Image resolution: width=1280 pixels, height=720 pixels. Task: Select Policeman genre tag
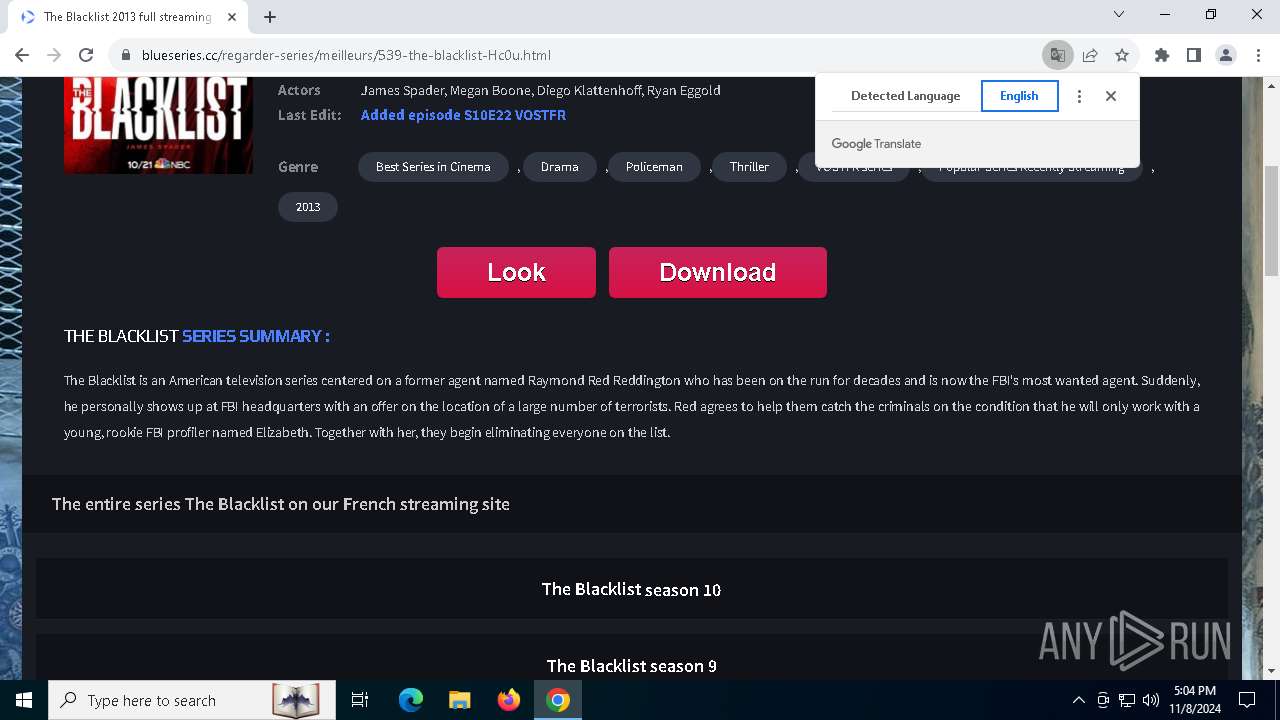654,167
